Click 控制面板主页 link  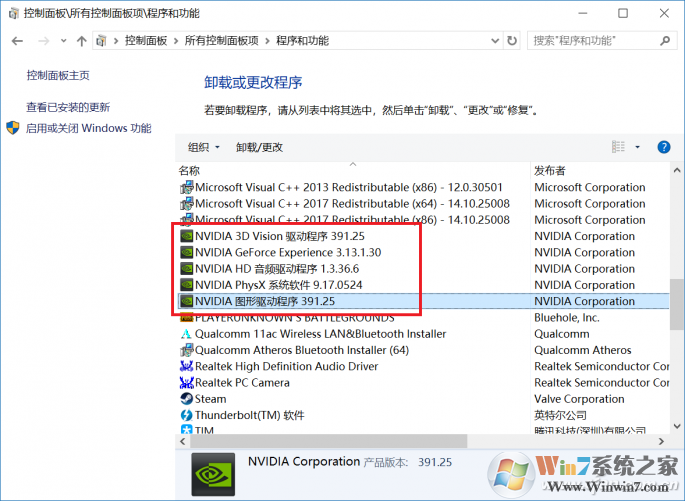tap(58, 75)
